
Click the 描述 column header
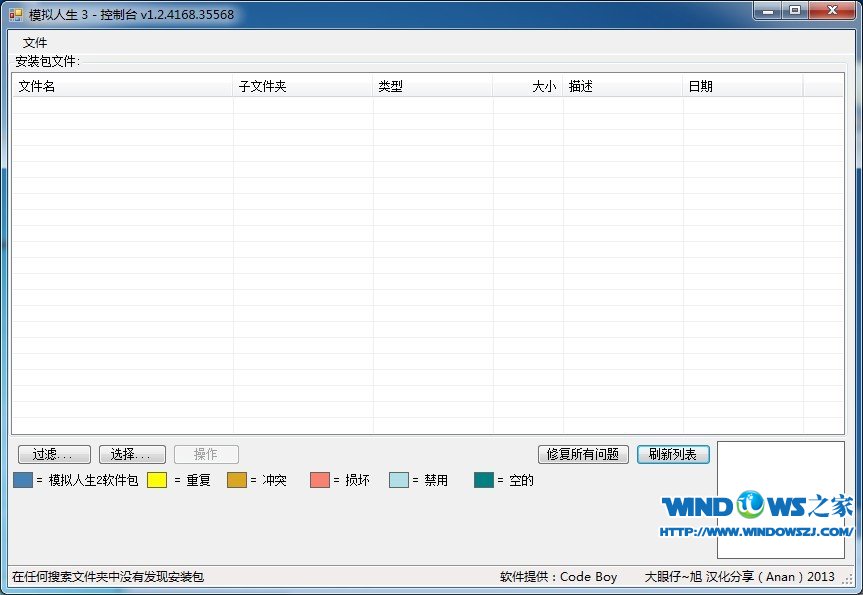(622, 87)
